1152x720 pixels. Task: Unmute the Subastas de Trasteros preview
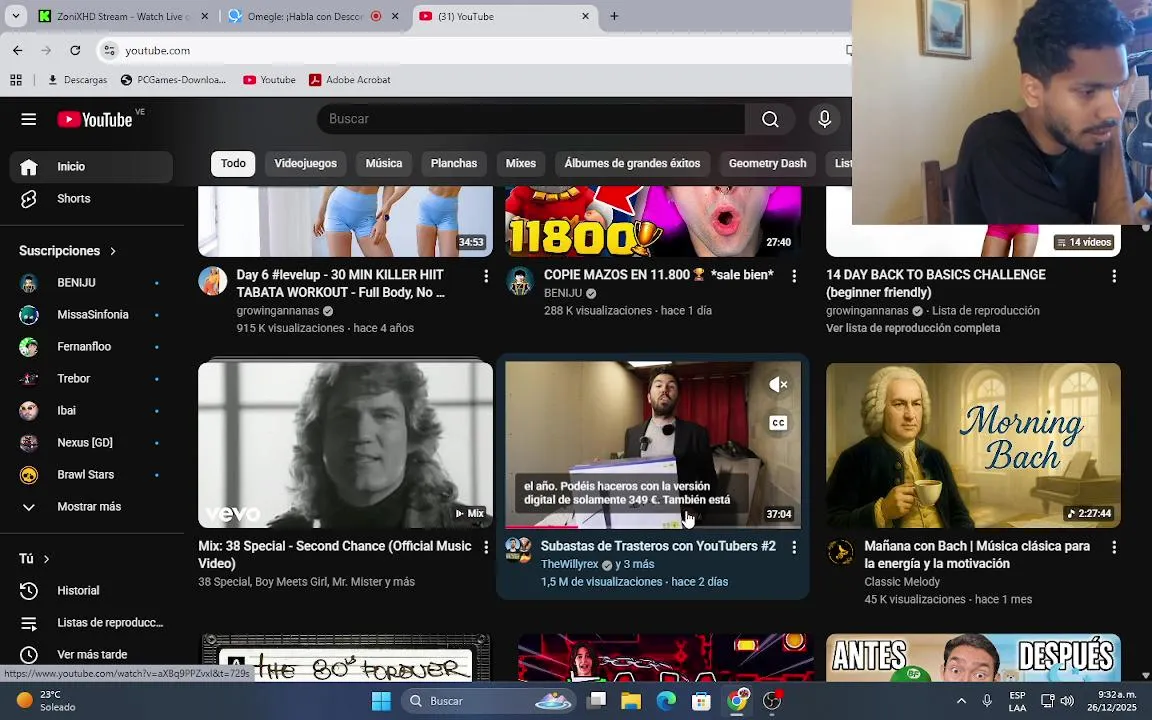[778, 384]
